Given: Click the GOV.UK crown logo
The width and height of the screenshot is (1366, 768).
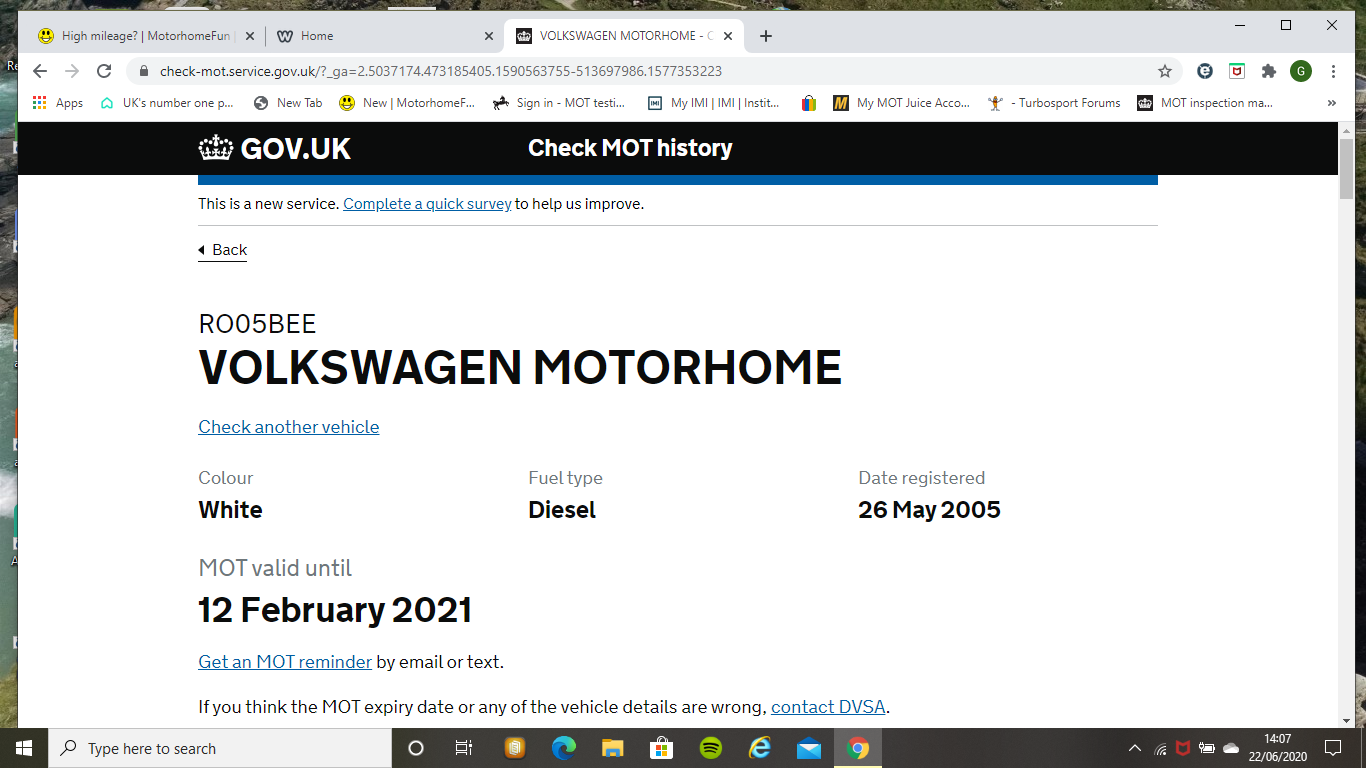Looking at the screenshot, I should tap(275, 148).
